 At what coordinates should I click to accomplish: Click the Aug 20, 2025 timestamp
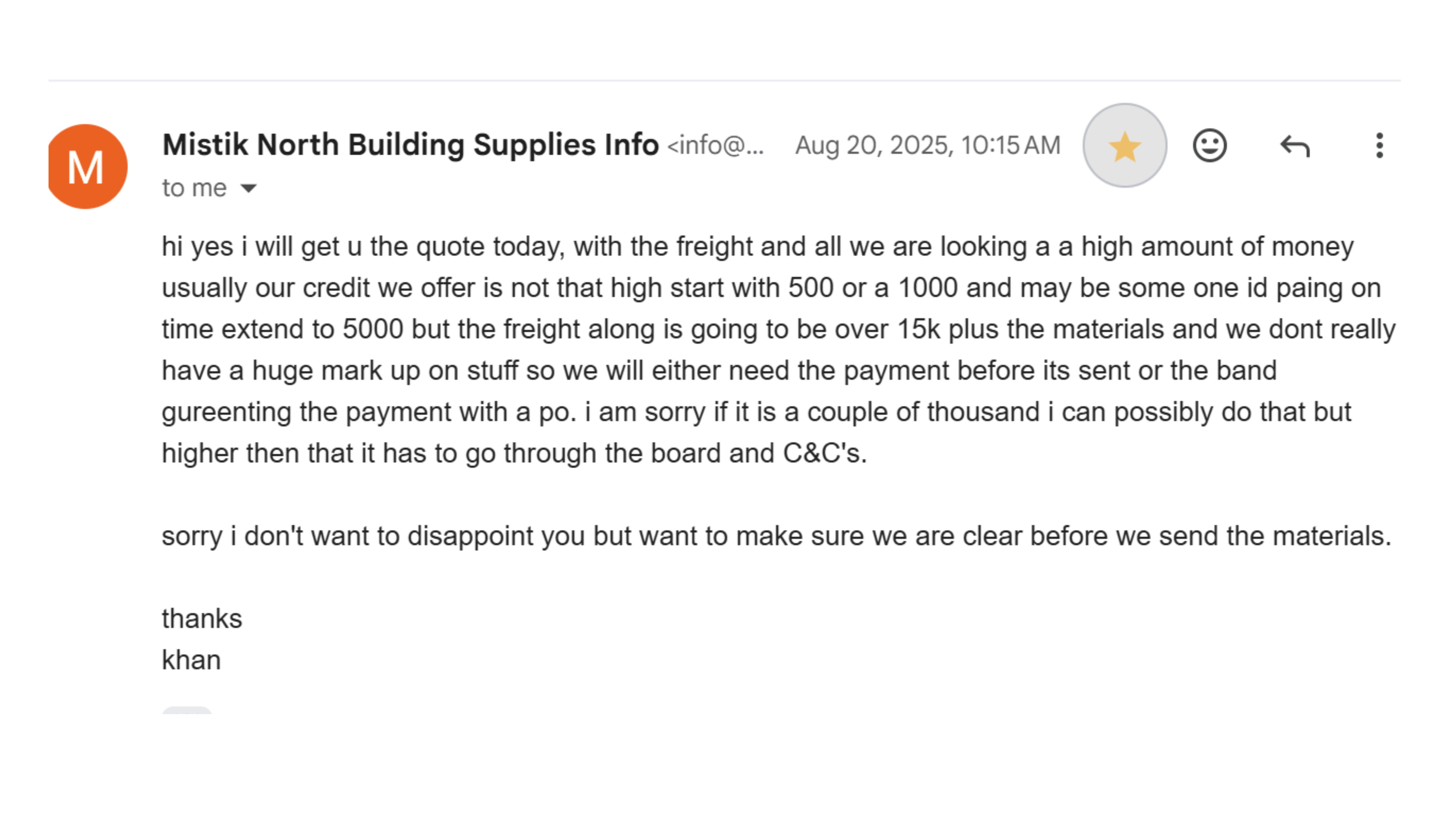(928, 145)
